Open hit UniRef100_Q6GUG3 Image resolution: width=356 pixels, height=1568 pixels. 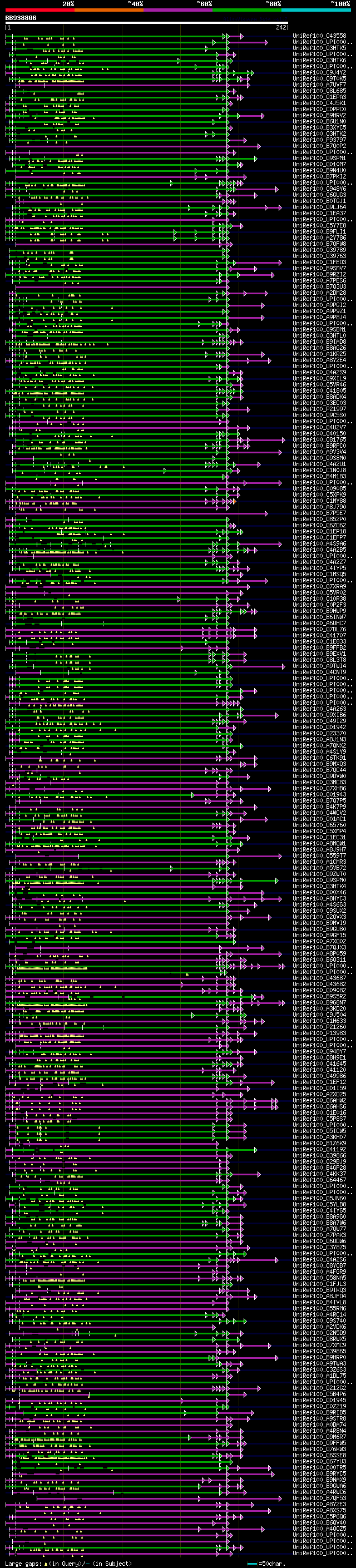[x=319, y=195]
